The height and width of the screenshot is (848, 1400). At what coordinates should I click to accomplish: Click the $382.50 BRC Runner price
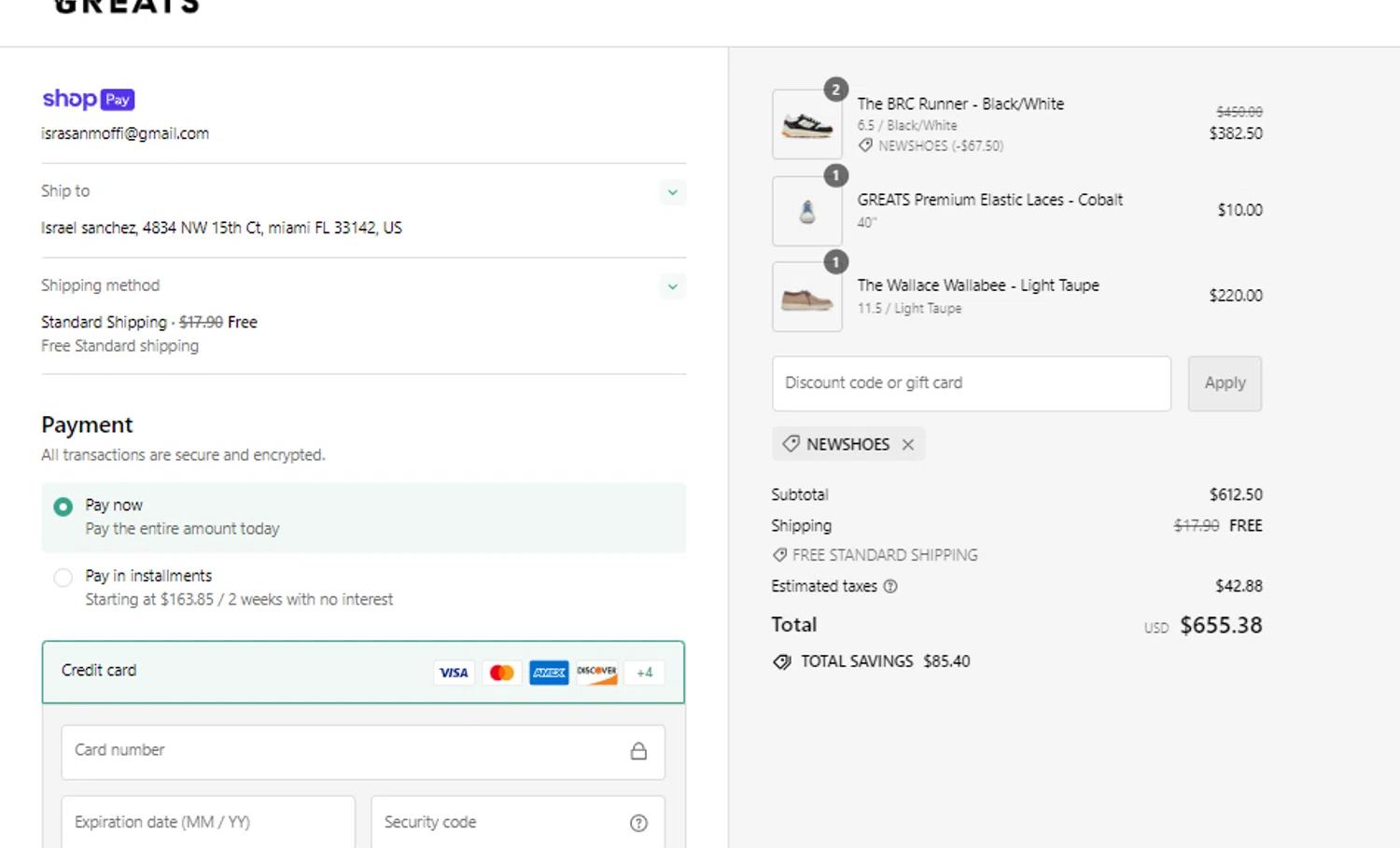click(1236, 133)
